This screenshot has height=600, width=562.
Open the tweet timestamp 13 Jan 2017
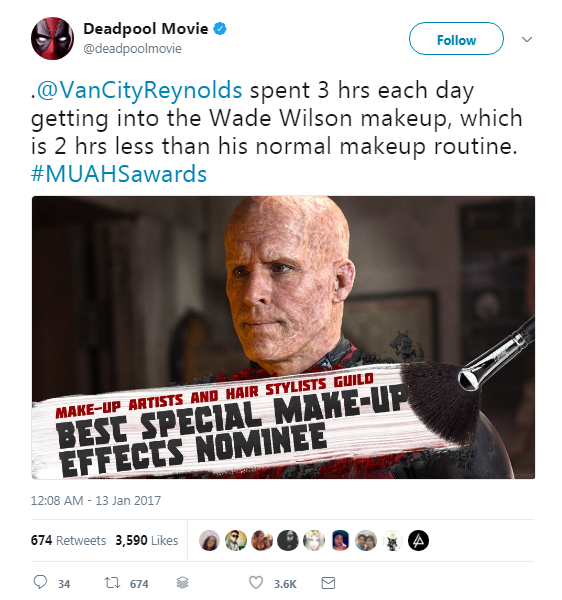96,501
